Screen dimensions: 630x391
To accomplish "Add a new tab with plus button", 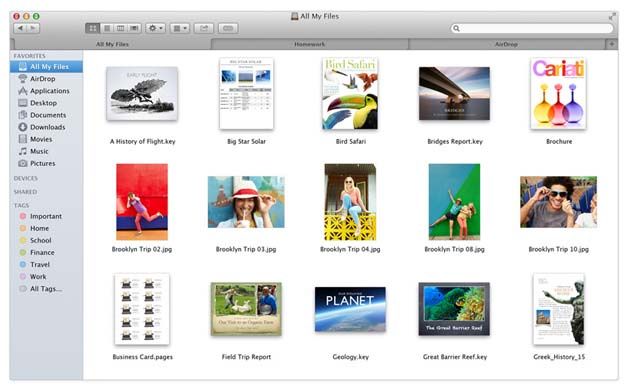I will coord(612,44).
